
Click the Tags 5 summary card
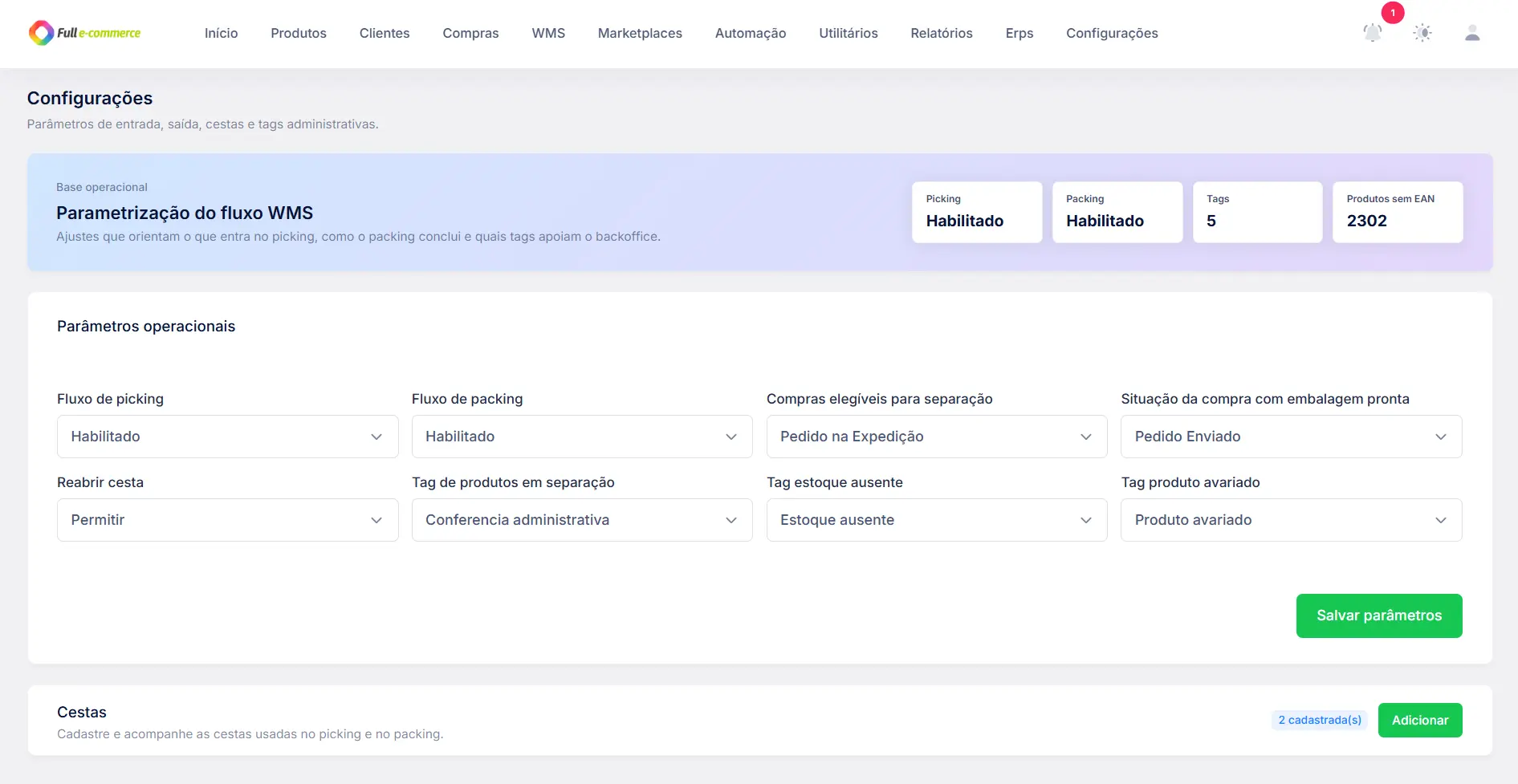point(1258,212)
